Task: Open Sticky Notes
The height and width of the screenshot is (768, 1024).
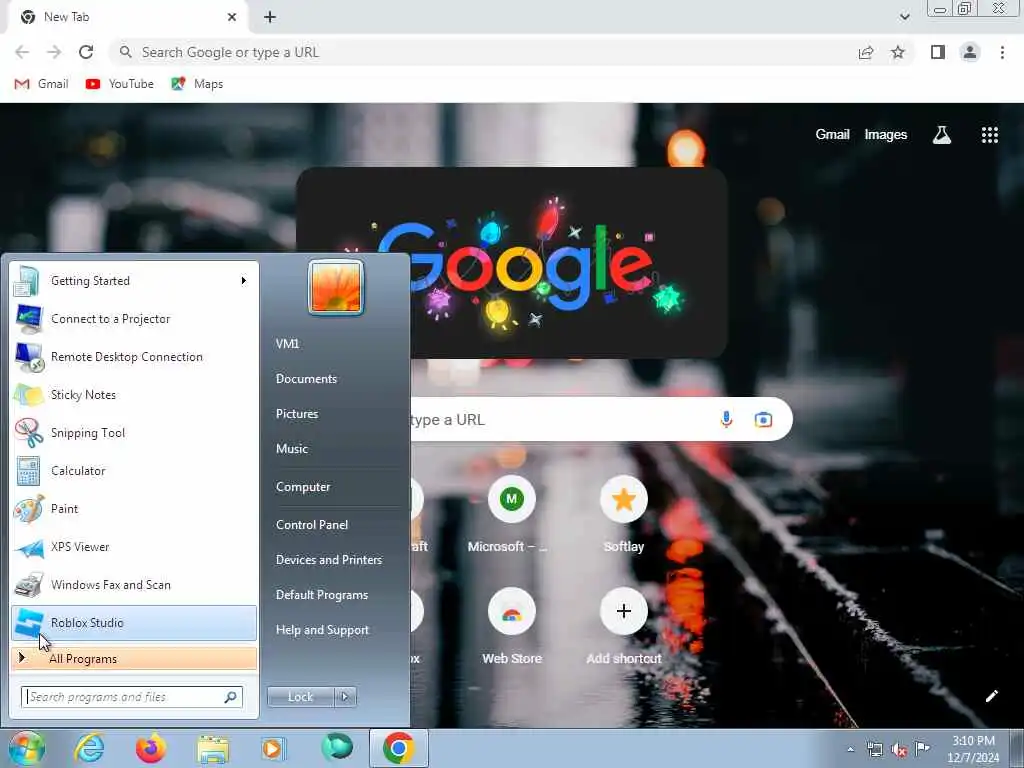Action: 134,394
